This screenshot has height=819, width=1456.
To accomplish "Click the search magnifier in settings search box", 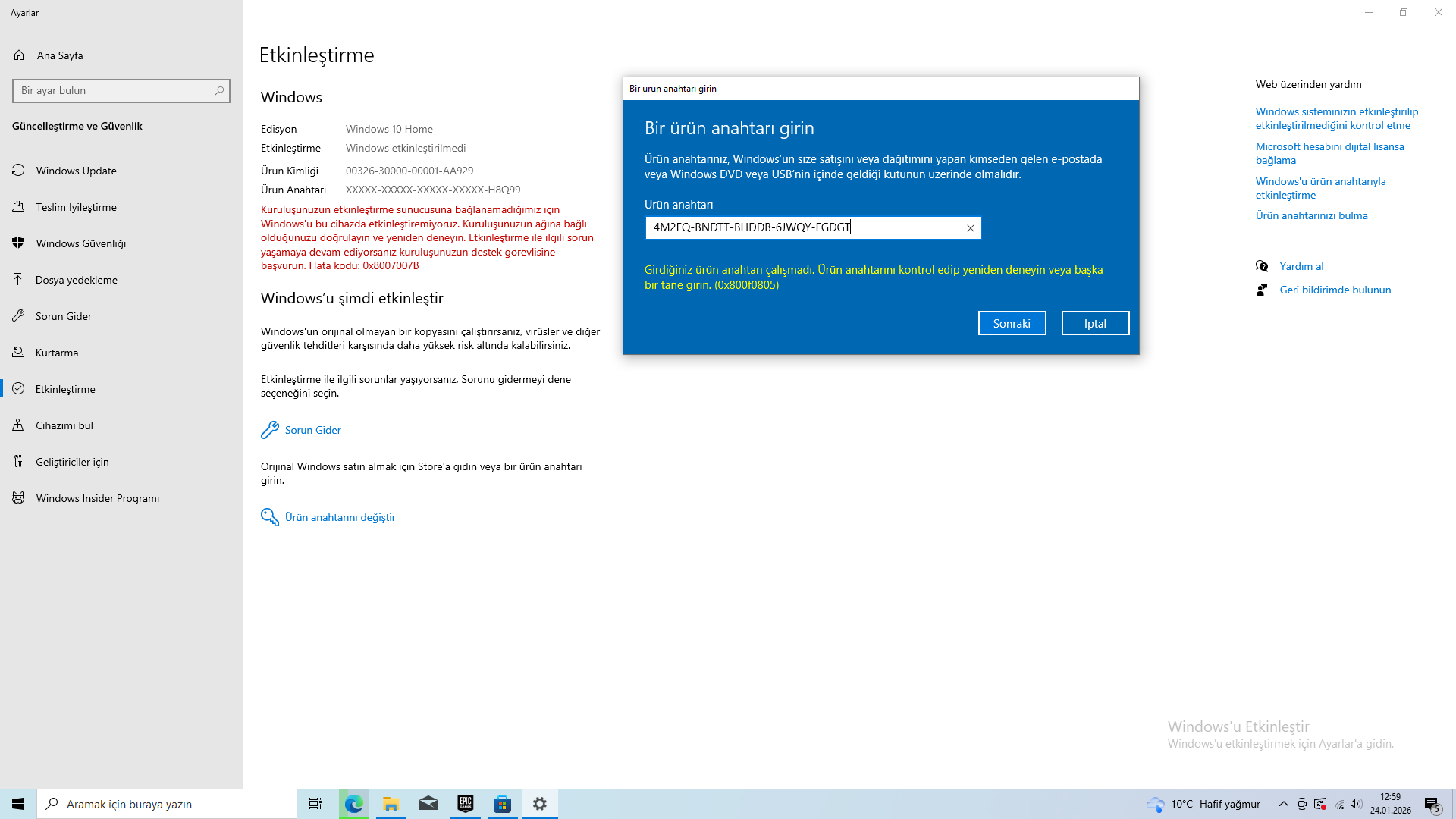I will point(219,91).
